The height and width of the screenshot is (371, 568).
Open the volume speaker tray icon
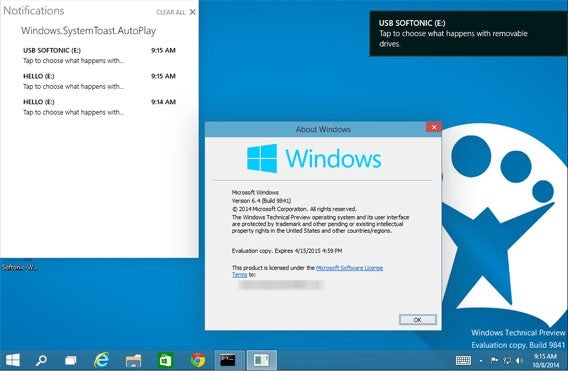point(519,360)
